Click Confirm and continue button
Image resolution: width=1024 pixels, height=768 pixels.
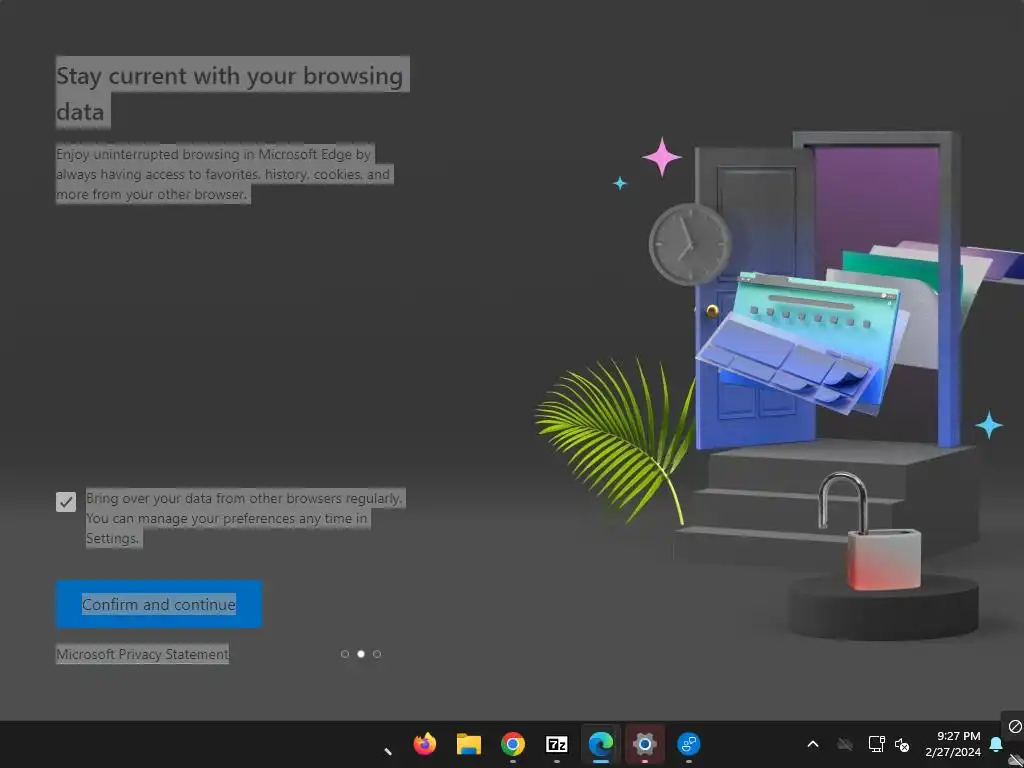click(x=159, y=604)
